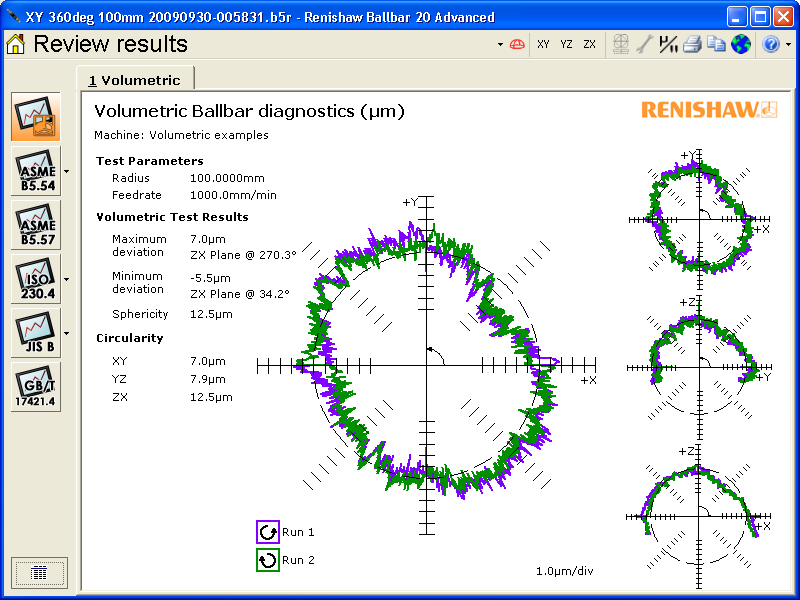The image size is (800, 600).
Task: Click the Home icon beside Review results
Action: [x=16, y=44]
